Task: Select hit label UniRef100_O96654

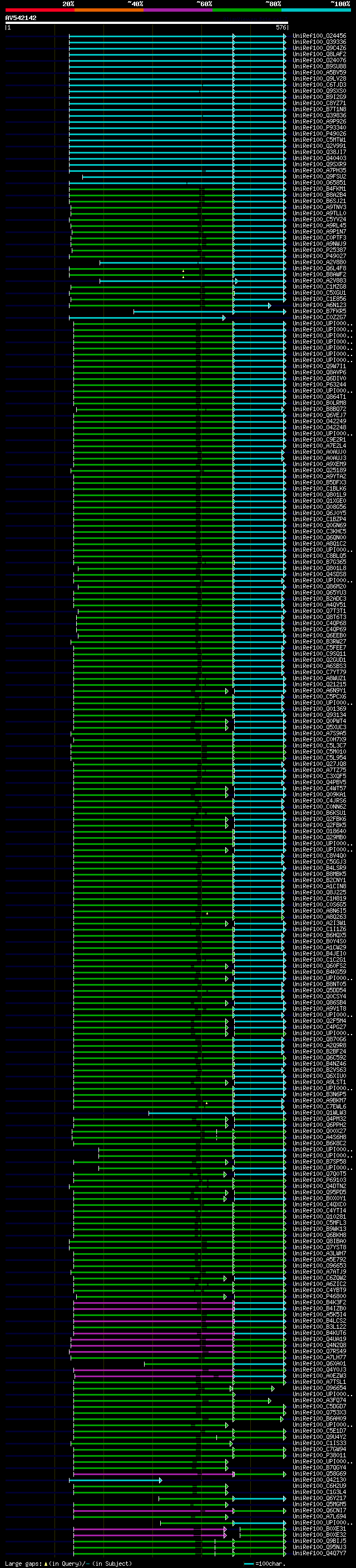Action: click(x=319, y=1388)
